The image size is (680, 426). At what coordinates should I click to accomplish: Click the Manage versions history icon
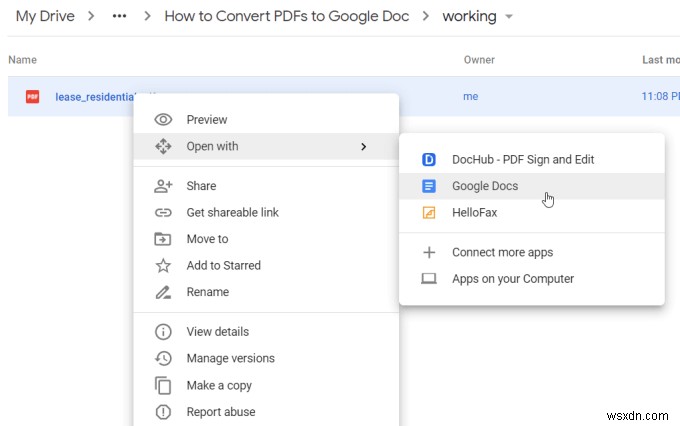click(163, 358)
